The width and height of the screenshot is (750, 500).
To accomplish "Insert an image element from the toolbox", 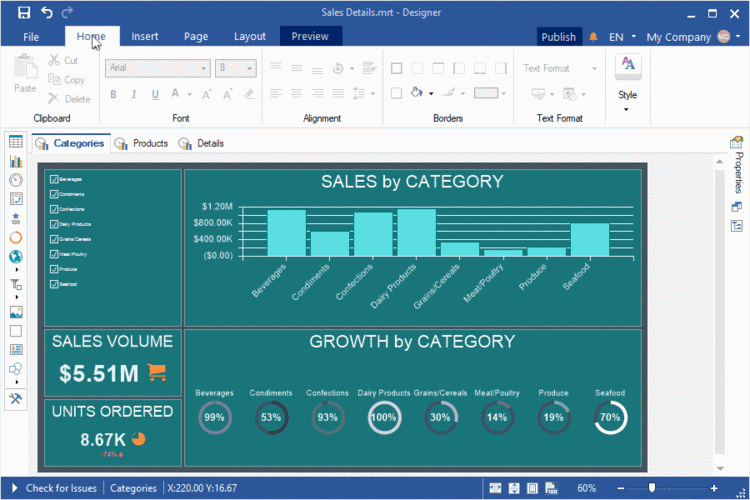I will pos(16,312).
